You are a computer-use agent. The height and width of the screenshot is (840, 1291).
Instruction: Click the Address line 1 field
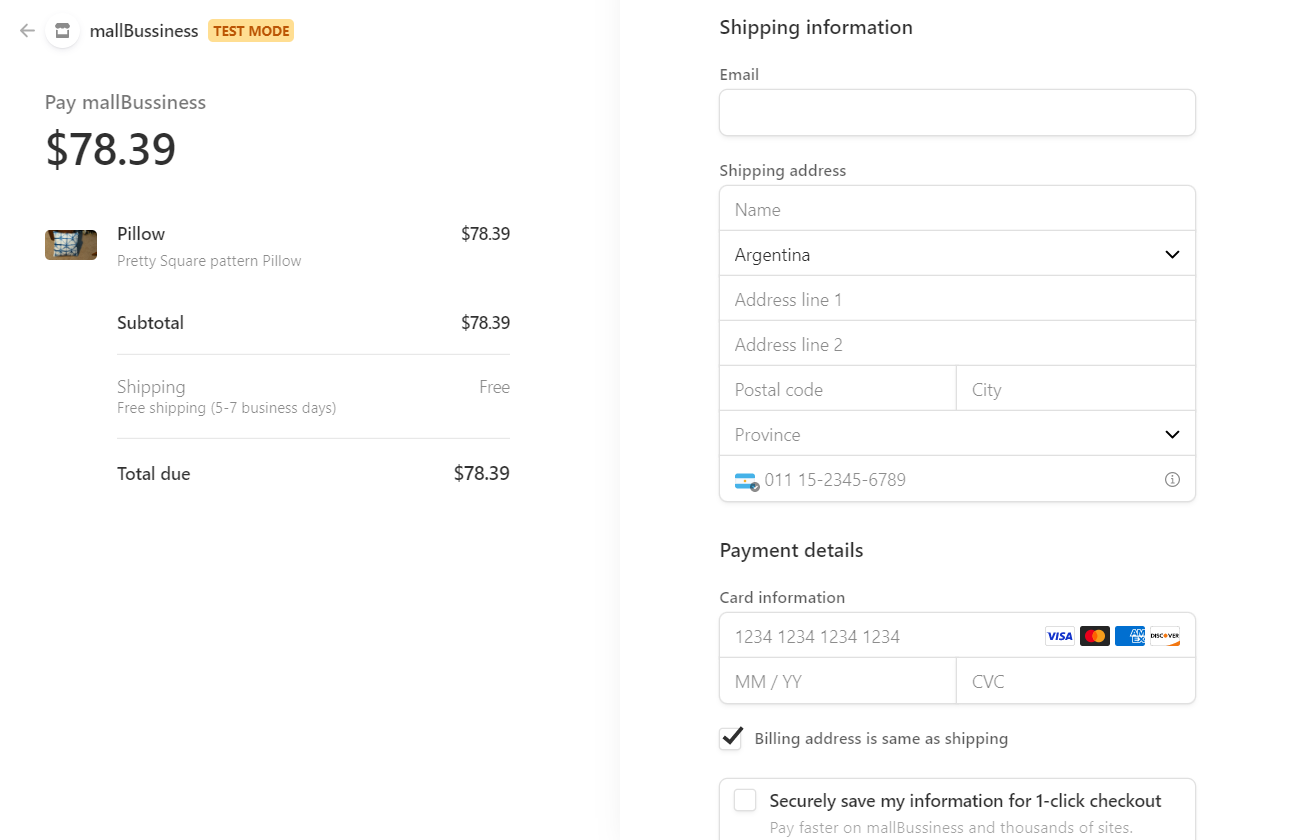pos(957,300)
